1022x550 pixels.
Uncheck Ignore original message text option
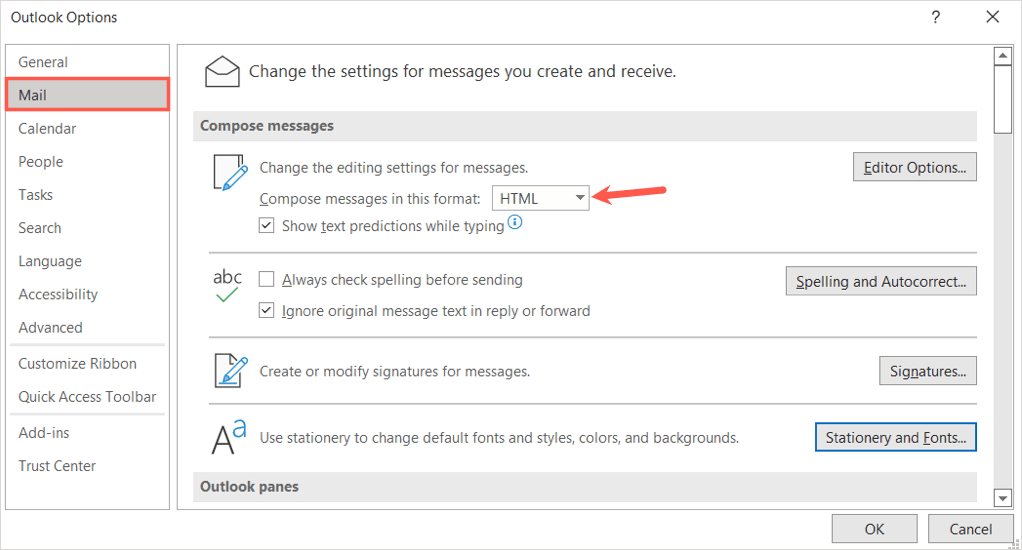tap(267, 310)
